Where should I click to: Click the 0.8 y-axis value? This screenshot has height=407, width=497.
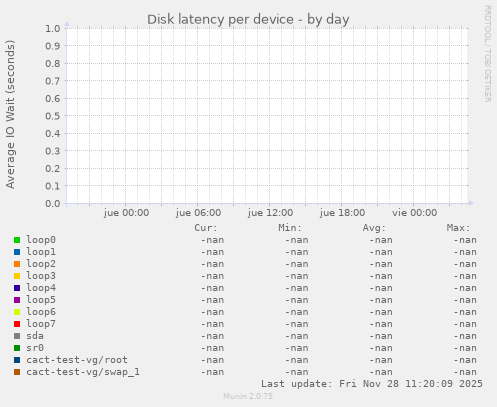pyautogui.click(x=53, y=63)
